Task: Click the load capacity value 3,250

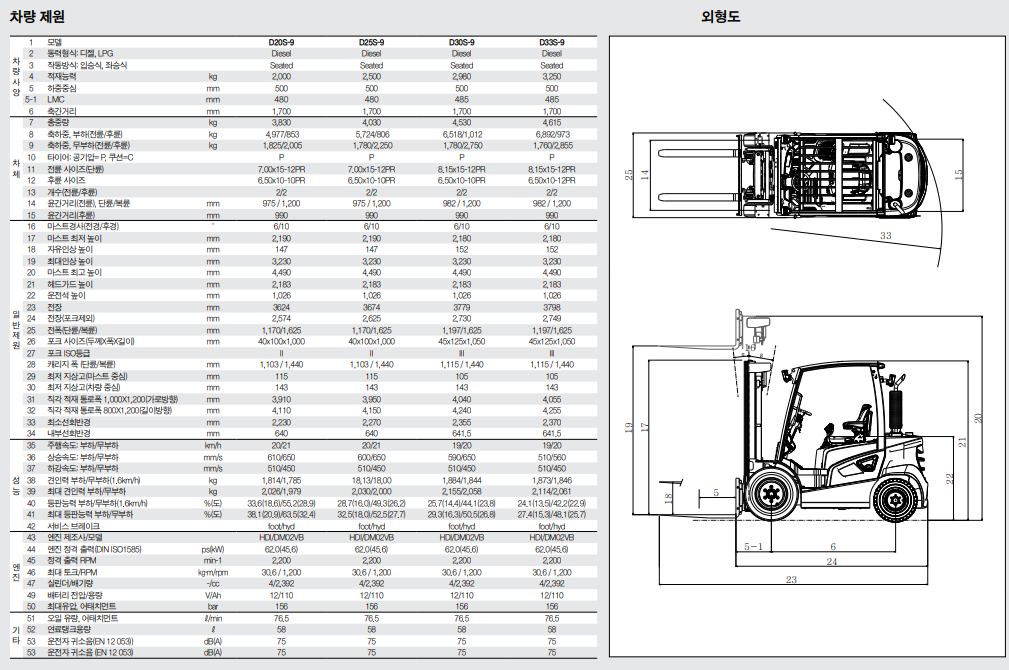Action: 551,77
